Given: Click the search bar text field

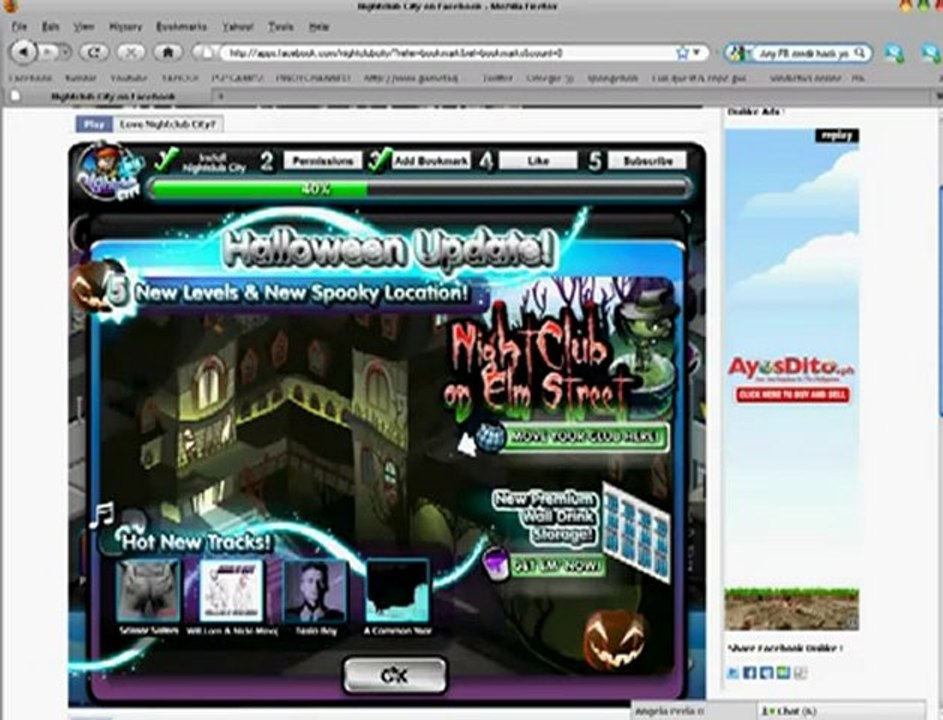Looking at the screenshot, I should 802,53.
